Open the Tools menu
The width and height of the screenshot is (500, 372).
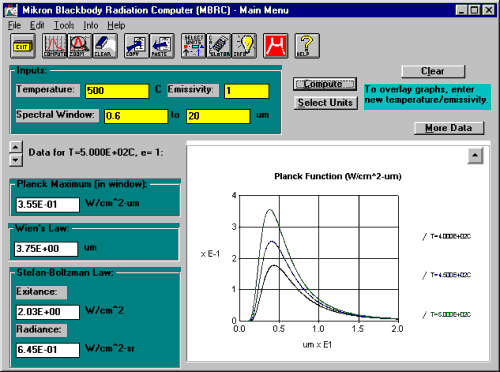(64, 25)
